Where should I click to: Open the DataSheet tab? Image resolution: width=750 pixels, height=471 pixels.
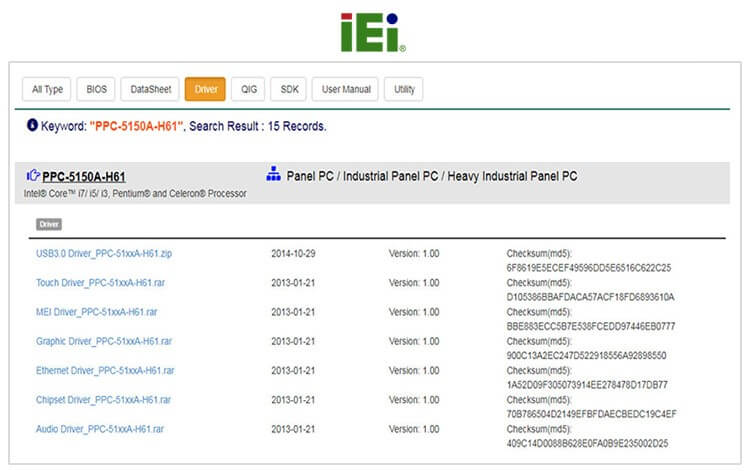150,89
